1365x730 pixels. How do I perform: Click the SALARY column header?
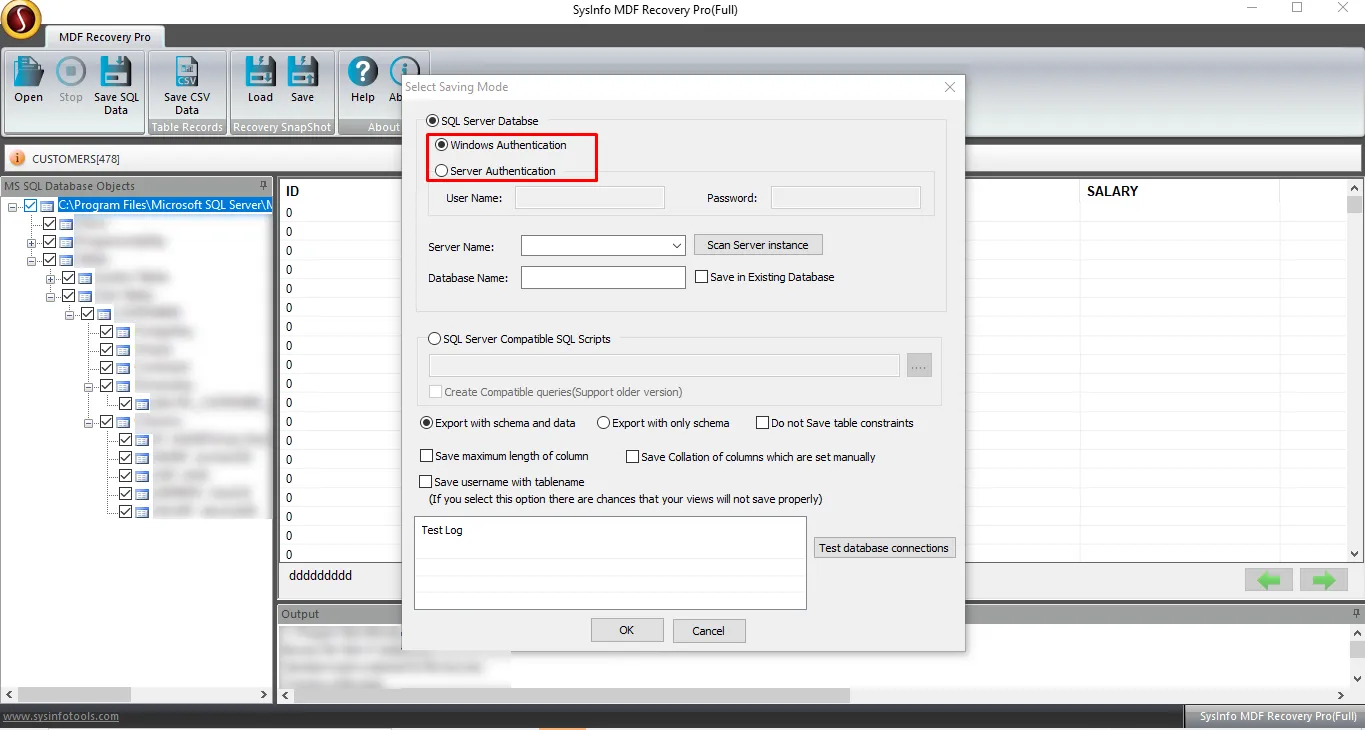click(x=1112, y=191)
